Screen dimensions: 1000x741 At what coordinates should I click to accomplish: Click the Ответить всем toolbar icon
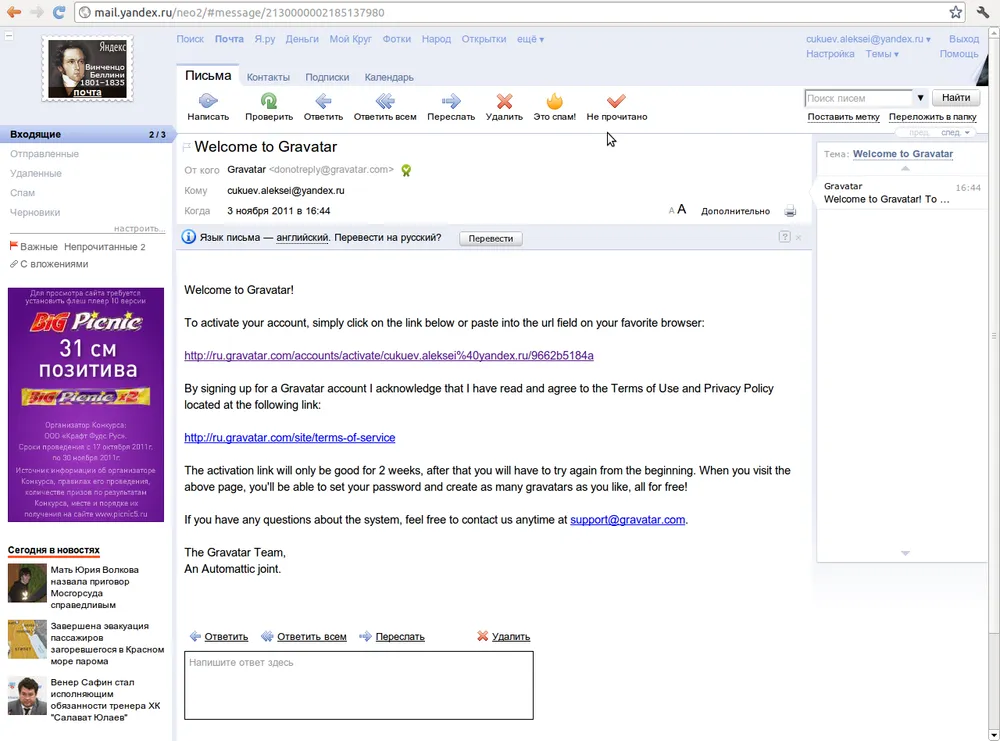coord(385,101)
